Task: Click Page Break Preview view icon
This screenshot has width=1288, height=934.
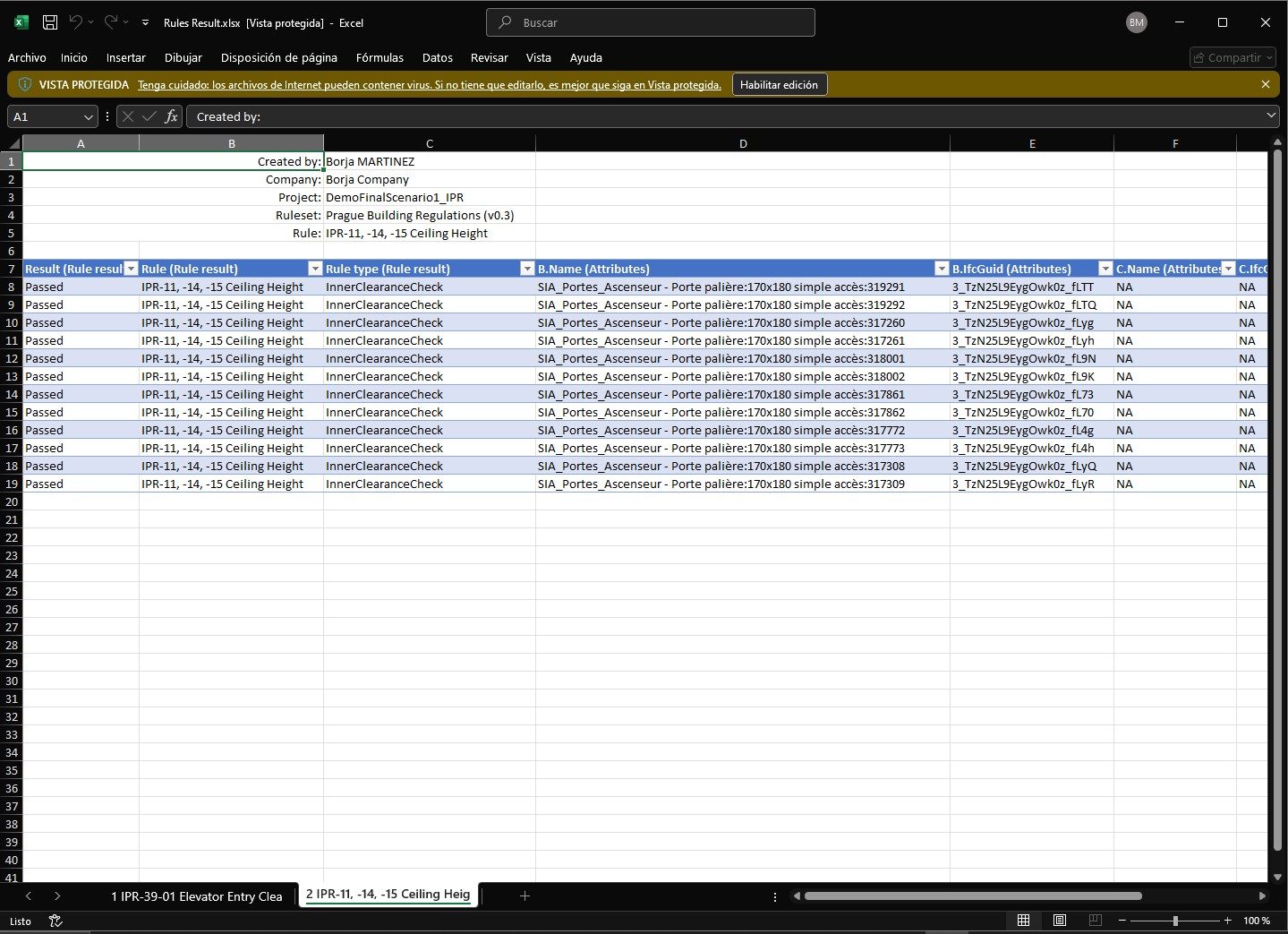Action: point(1095,921)
